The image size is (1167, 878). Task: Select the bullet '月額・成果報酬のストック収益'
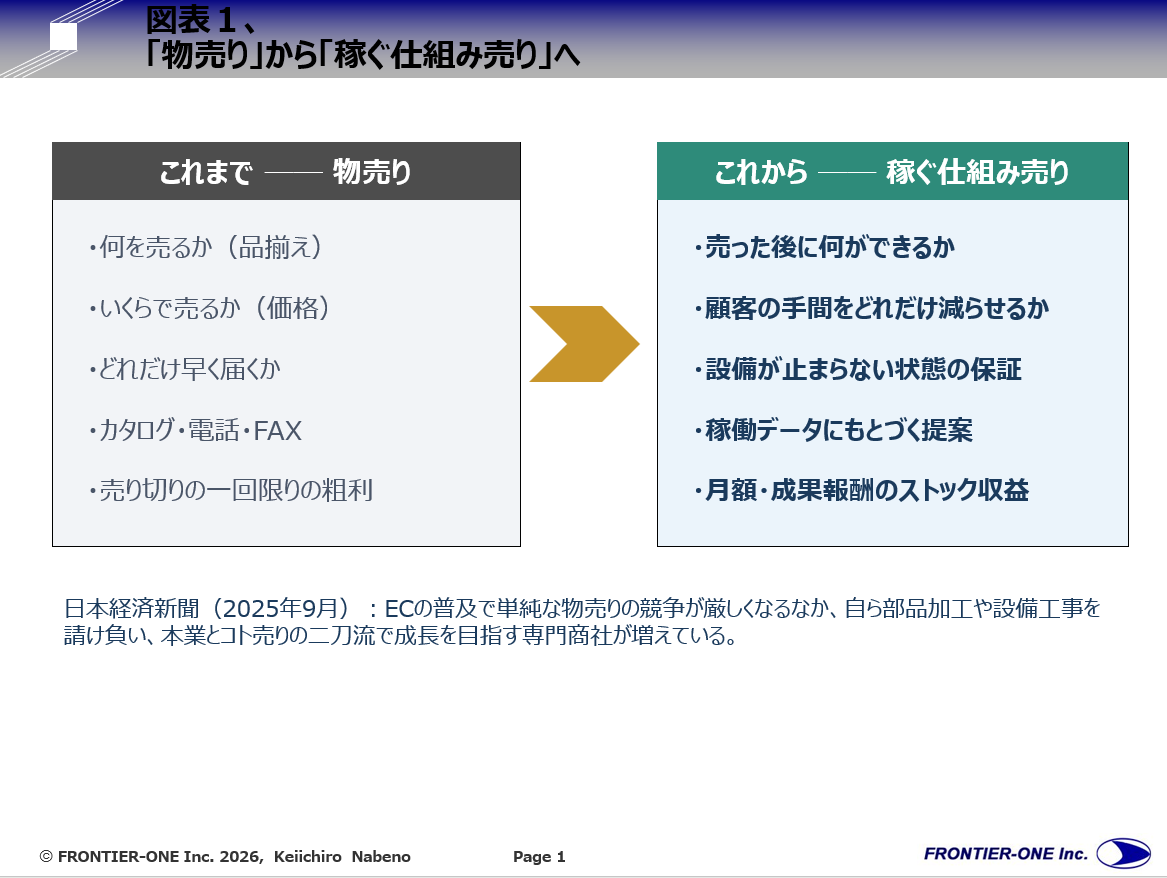[x=862, y=490]
